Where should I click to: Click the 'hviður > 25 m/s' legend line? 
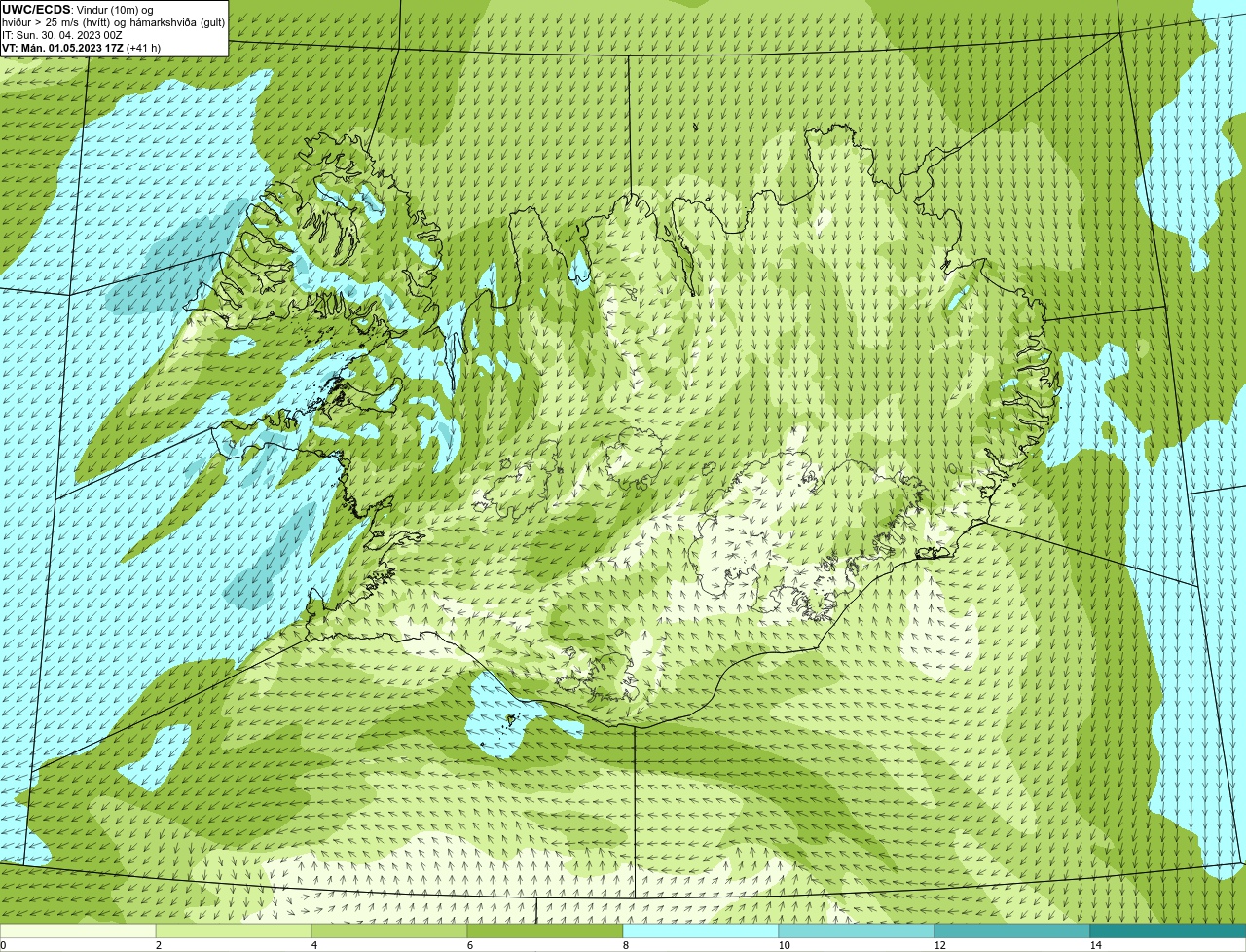pos(114,22)
